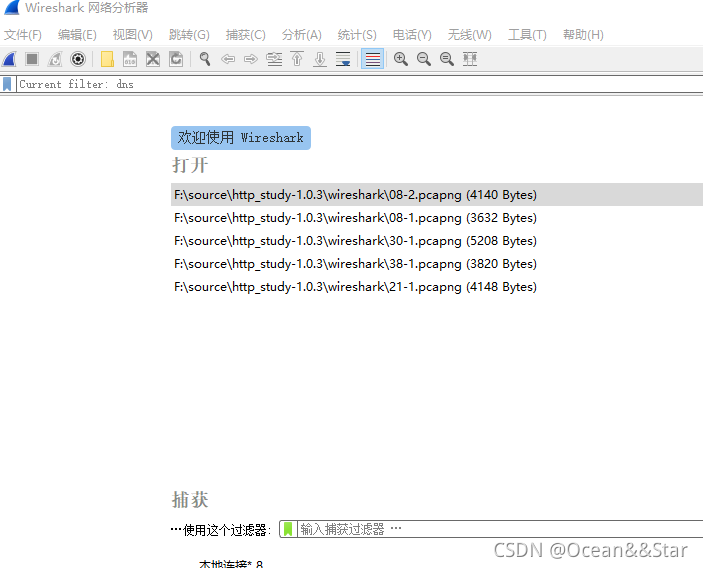Open the 编辑(E) menu
This screenshot has width=703, height=568.
coord(77,35)
